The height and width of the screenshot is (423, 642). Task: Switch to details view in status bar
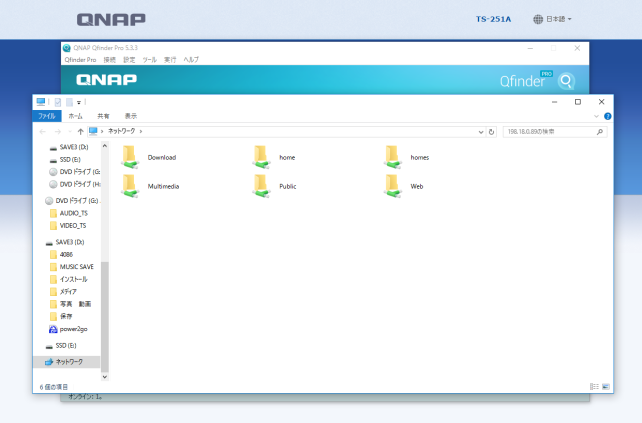[594, 386]
